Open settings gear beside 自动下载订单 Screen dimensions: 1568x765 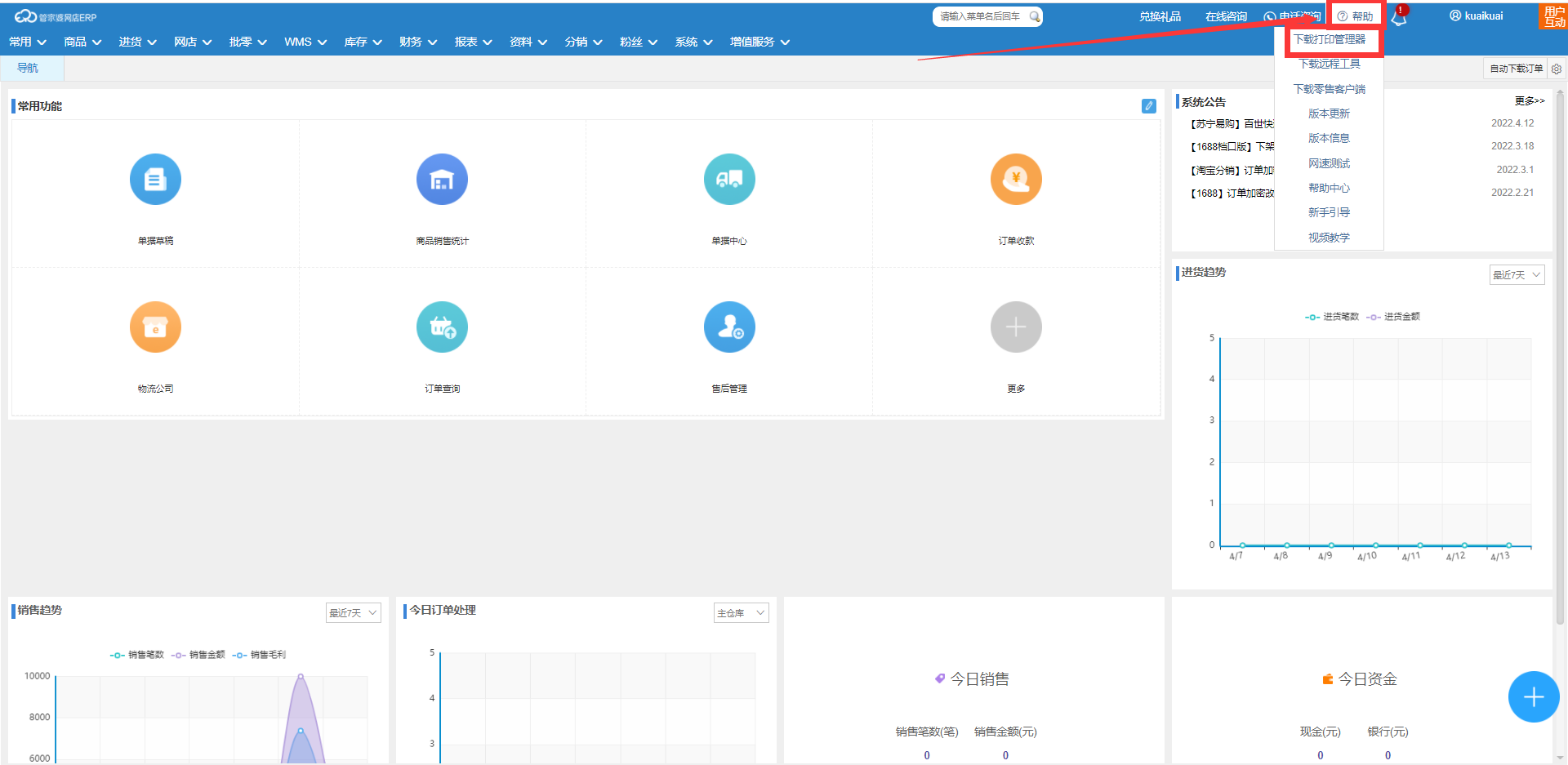coord(1557,69)
